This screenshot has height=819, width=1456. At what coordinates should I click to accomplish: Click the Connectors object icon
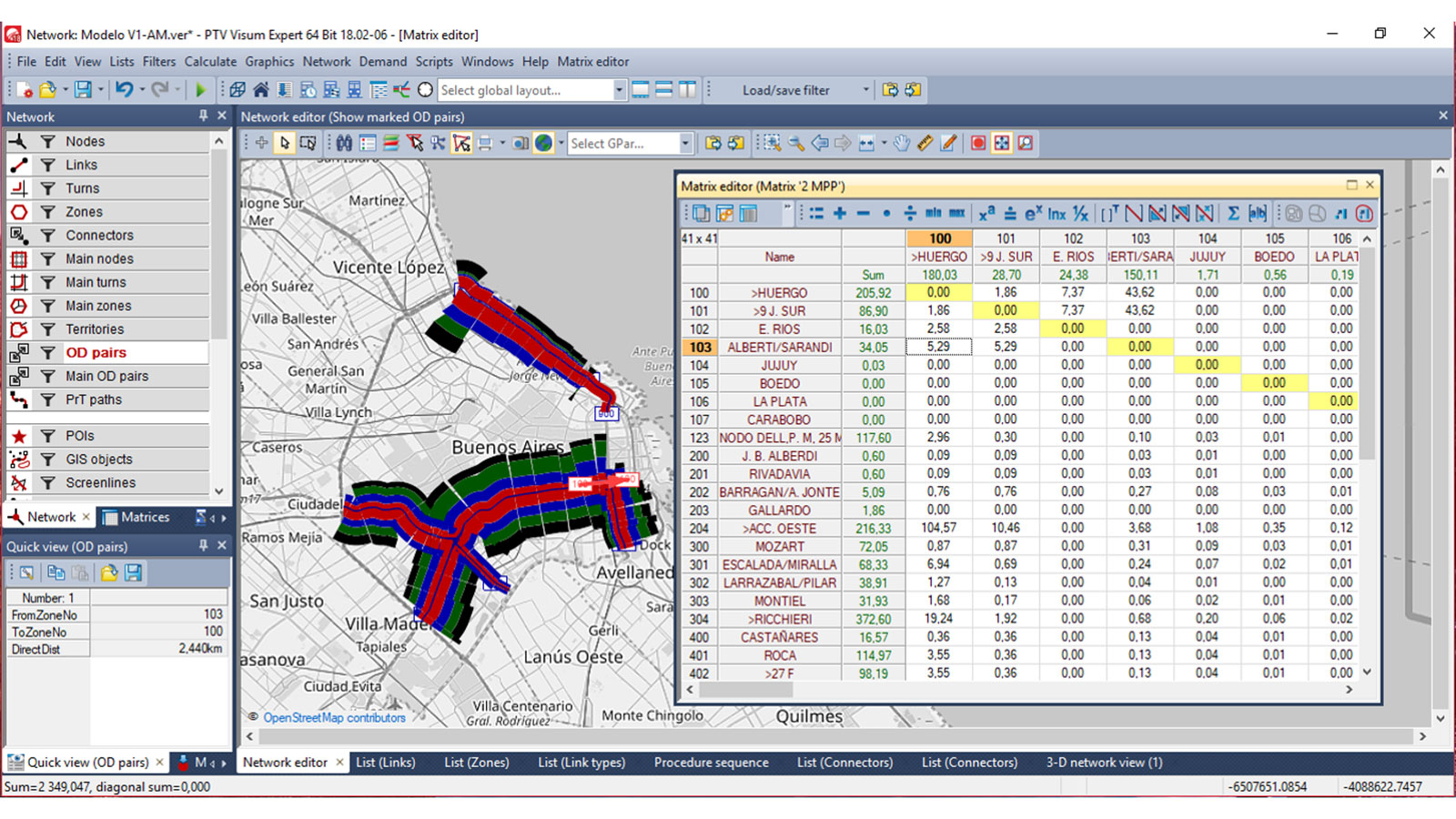(18, 235)
